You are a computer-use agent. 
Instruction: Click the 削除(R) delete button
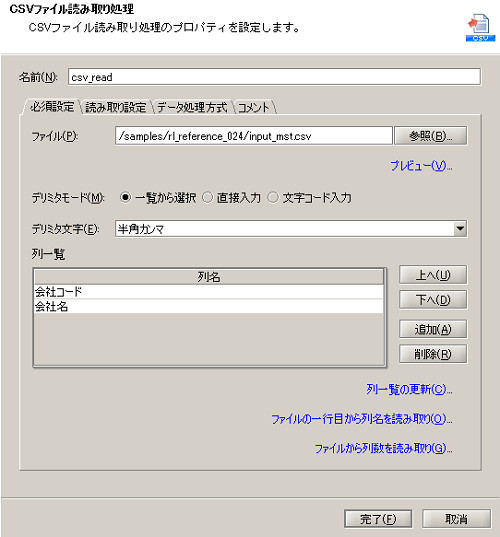[x=433, y=354]
